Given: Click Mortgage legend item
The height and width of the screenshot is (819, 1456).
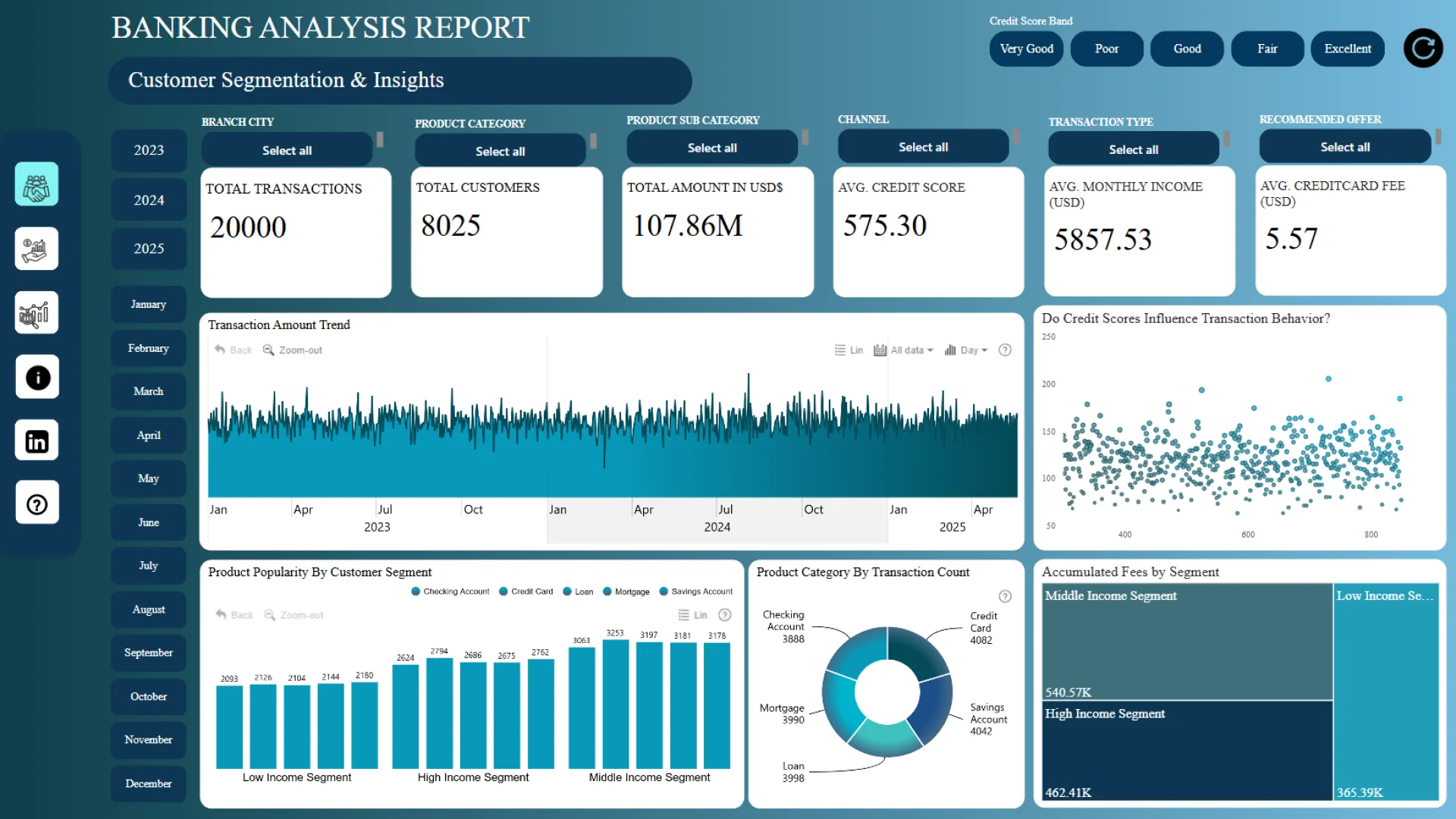Looking at the screenshot, I should pos(626,591).
